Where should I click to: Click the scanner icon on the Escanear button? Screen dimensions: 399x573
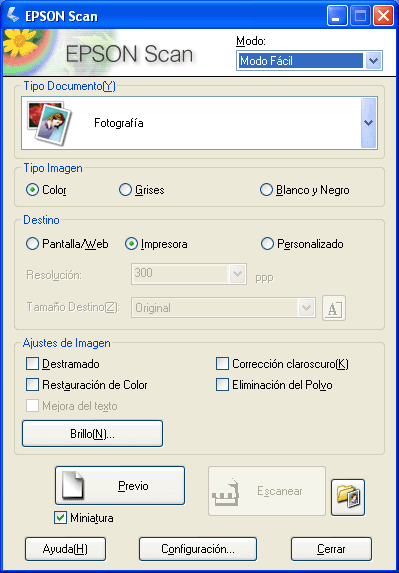(x=225, y=492)
